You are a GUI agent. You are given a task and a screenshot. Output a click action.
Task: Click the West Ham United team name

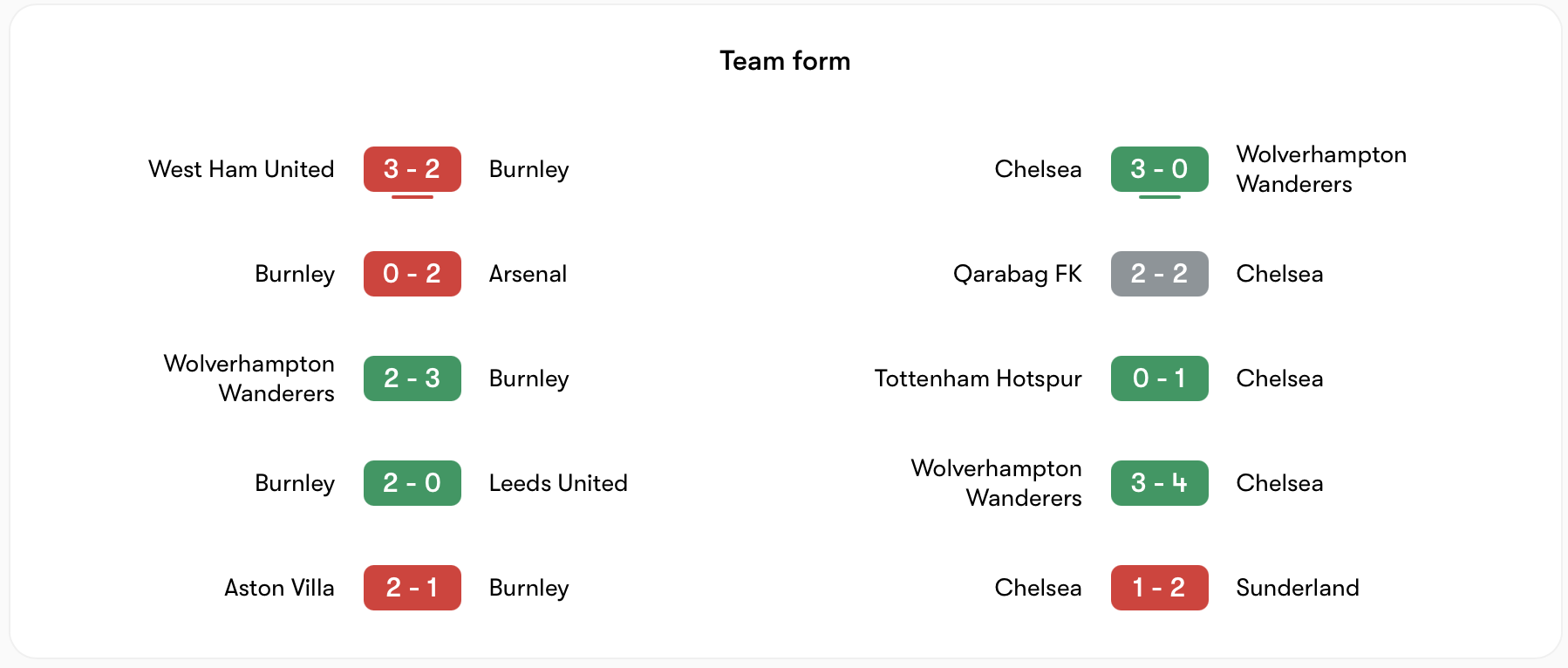point(242,169)
